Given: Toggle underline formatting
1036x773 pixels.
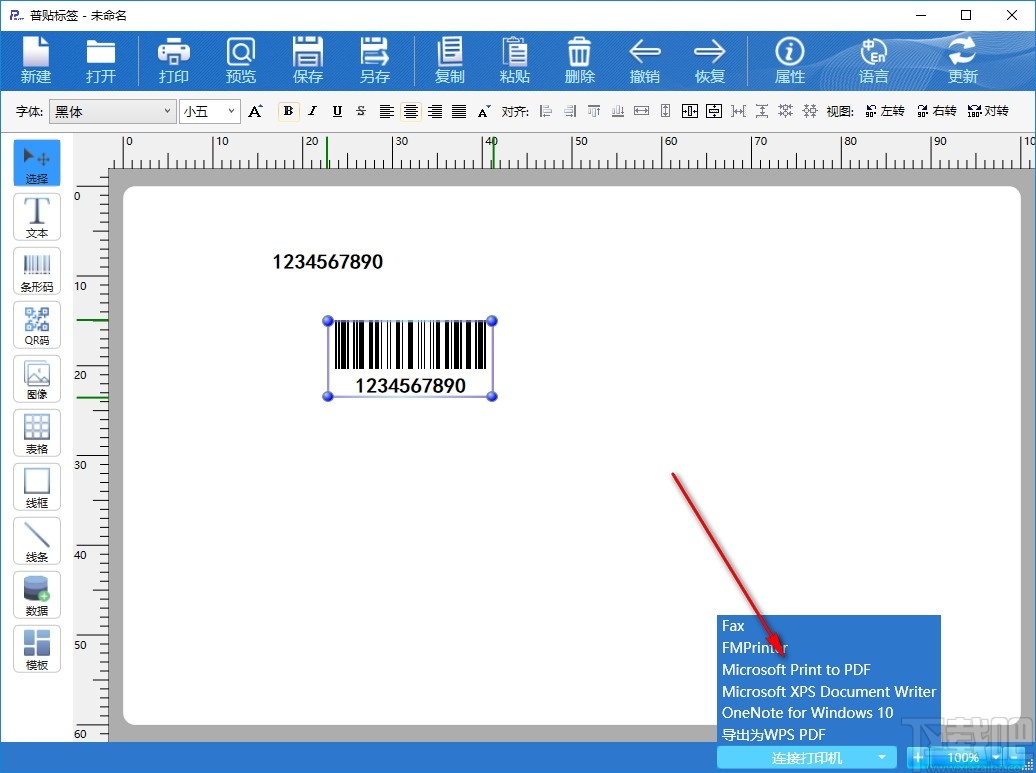Looking at the screenshot, I should pos(337,111).
